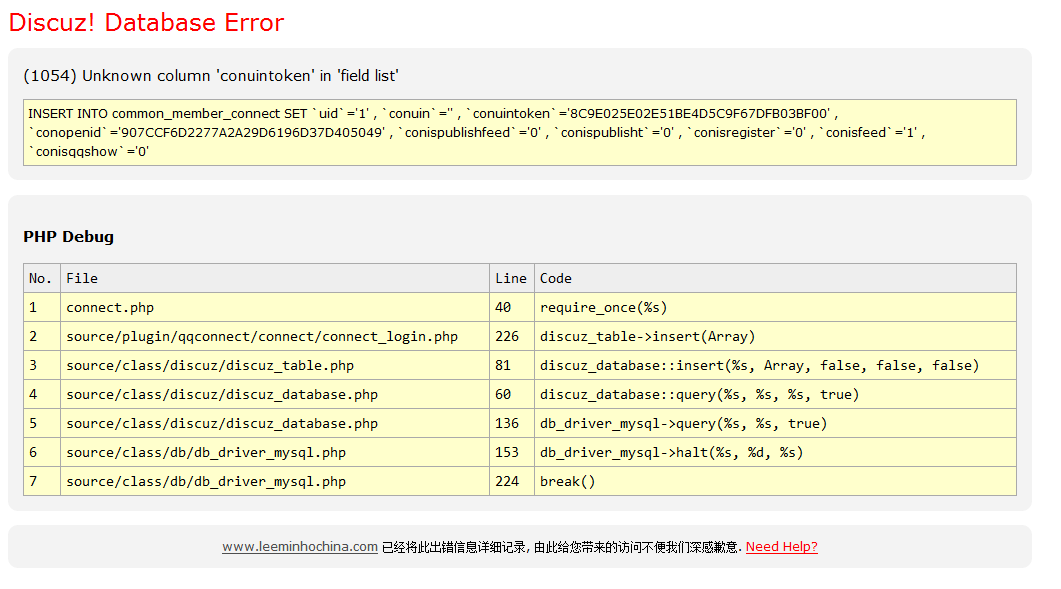
Task: Select the discuz_table->insert(Array) code cell
Action: pyautogui.click(x=775, y=336)
